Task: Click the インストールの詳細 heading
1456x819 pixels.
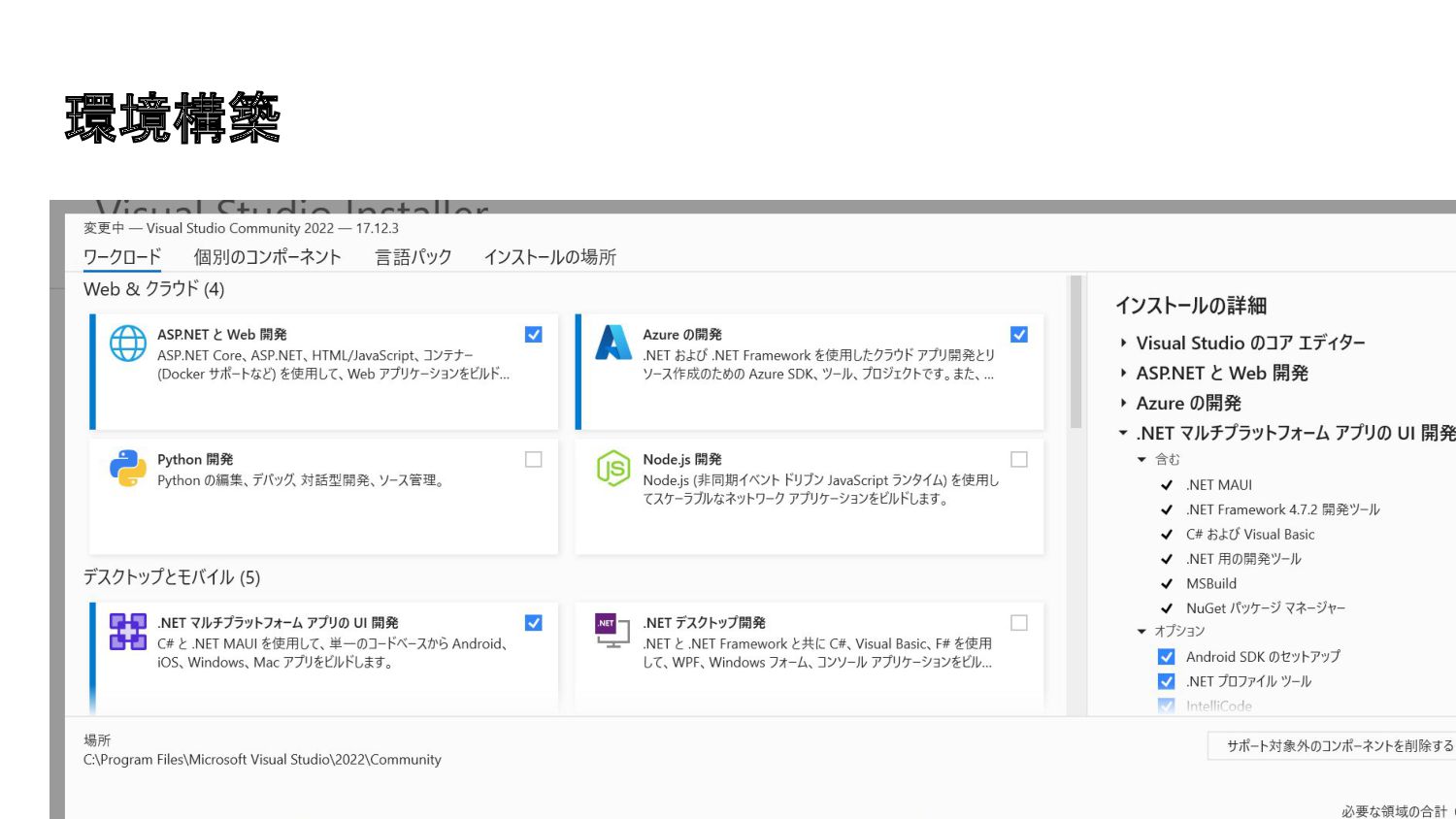Action: 1191,306
